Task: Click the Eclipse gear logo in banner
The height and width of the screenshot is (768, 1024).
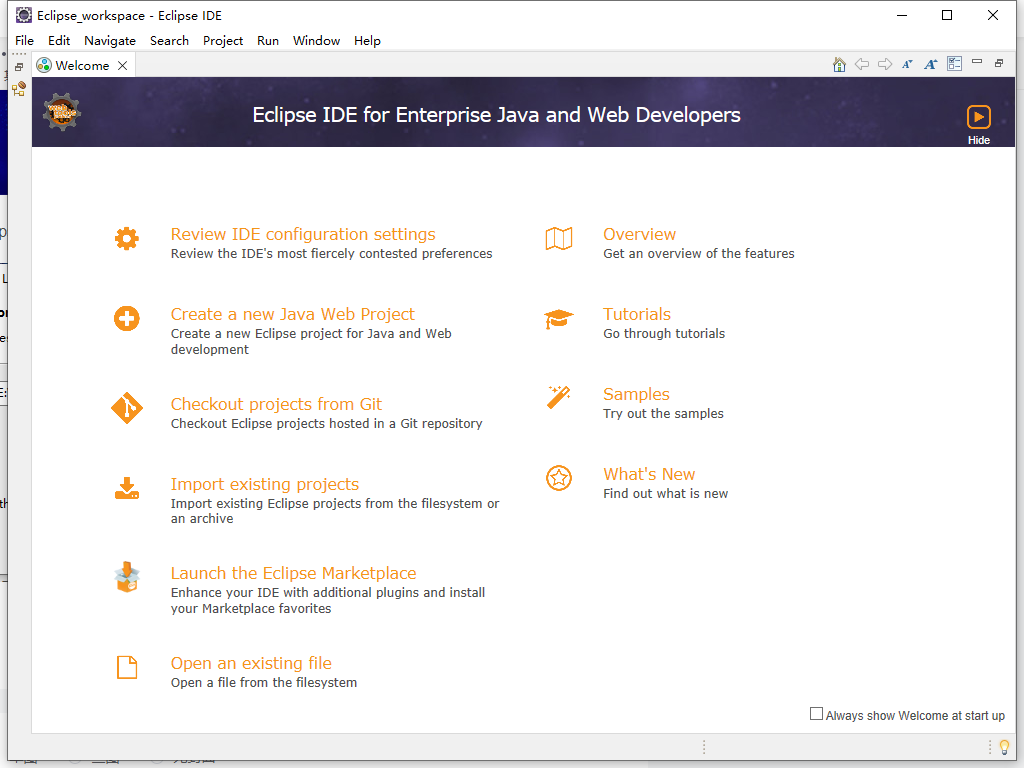Action: click(x=61, y=112)
